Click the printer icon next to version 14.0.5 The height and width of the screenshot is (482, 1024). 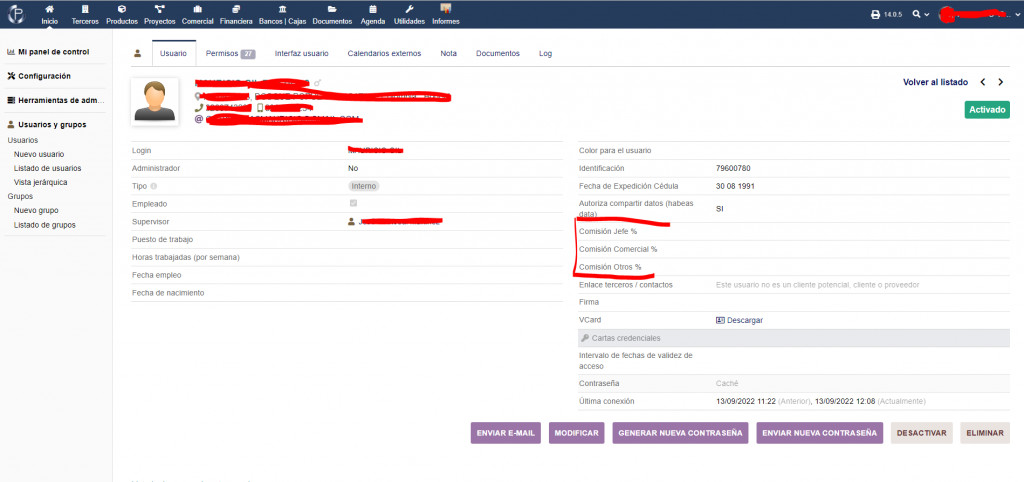[875, 14]
